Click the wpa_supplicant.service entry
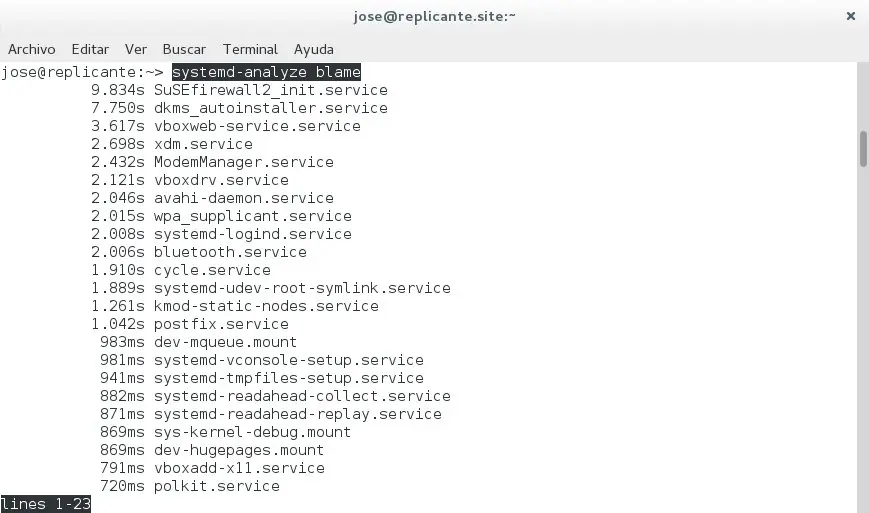 pyautogui.click(x=253, y=216)
